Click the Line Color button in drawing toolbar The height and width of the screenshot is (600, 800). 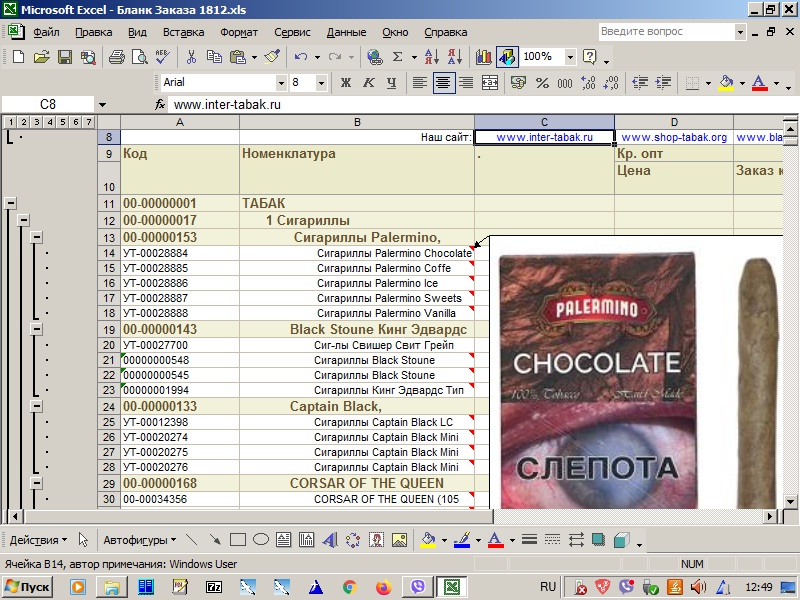tap(461, 540)
